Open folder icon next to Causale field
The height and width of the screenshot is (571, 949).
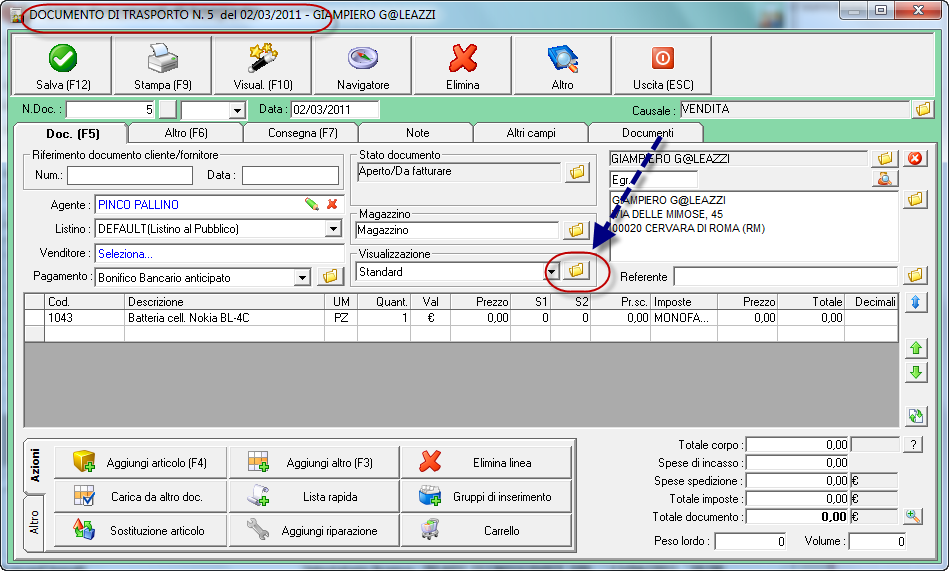click(923, 110)
